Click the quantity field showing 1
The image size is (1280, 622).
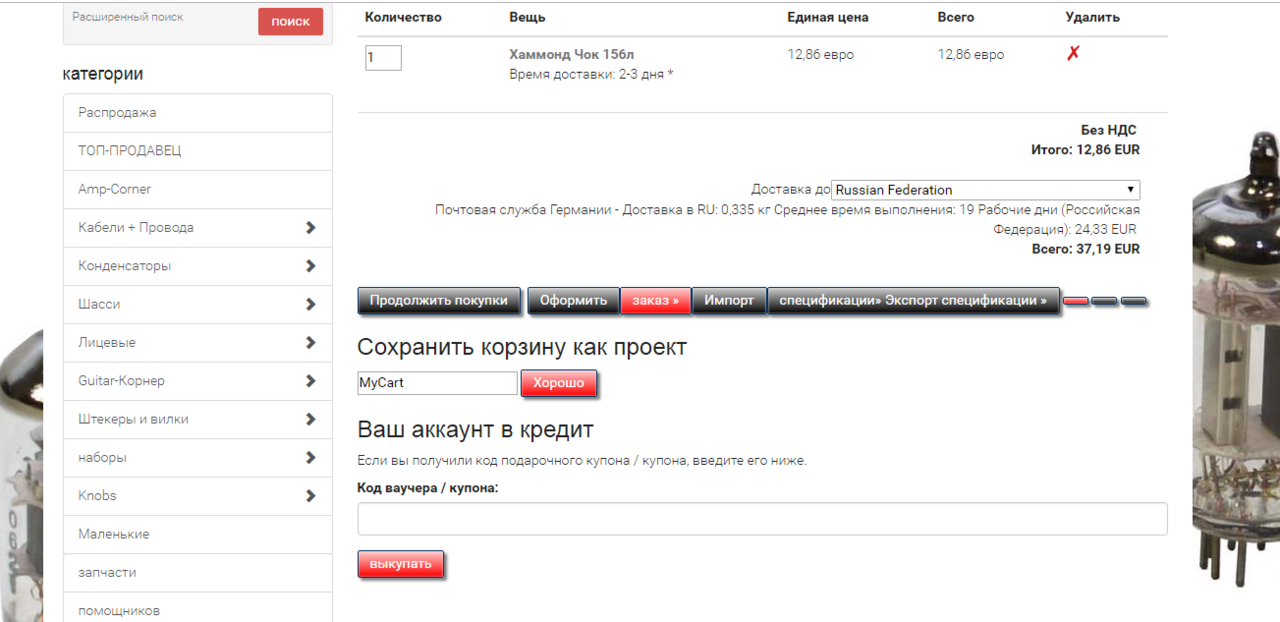(383, 58)
